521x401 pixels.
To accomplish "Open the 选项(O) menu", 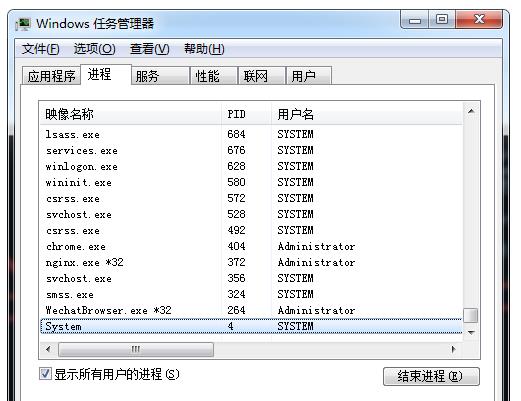I will click(95, 49).
